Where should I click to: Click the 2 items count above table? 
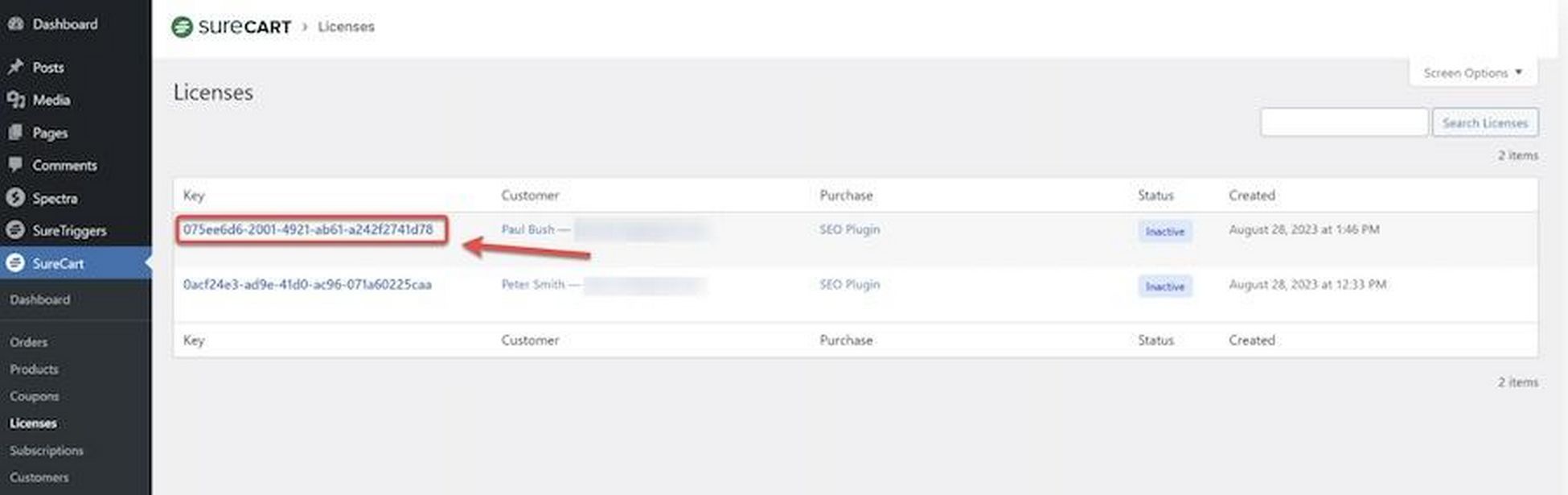click(x=1517, y=155)
